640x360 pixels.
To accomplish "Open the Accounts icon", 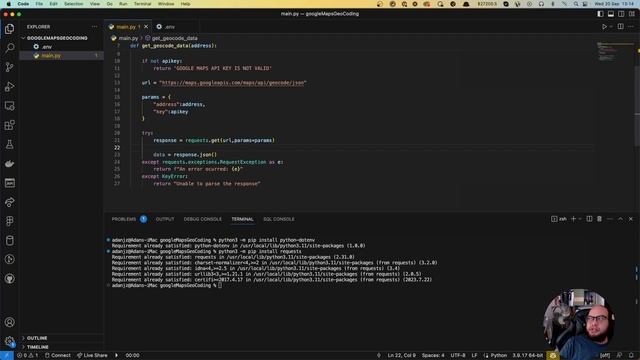I will pyautogui.click(x=9, y=322).
